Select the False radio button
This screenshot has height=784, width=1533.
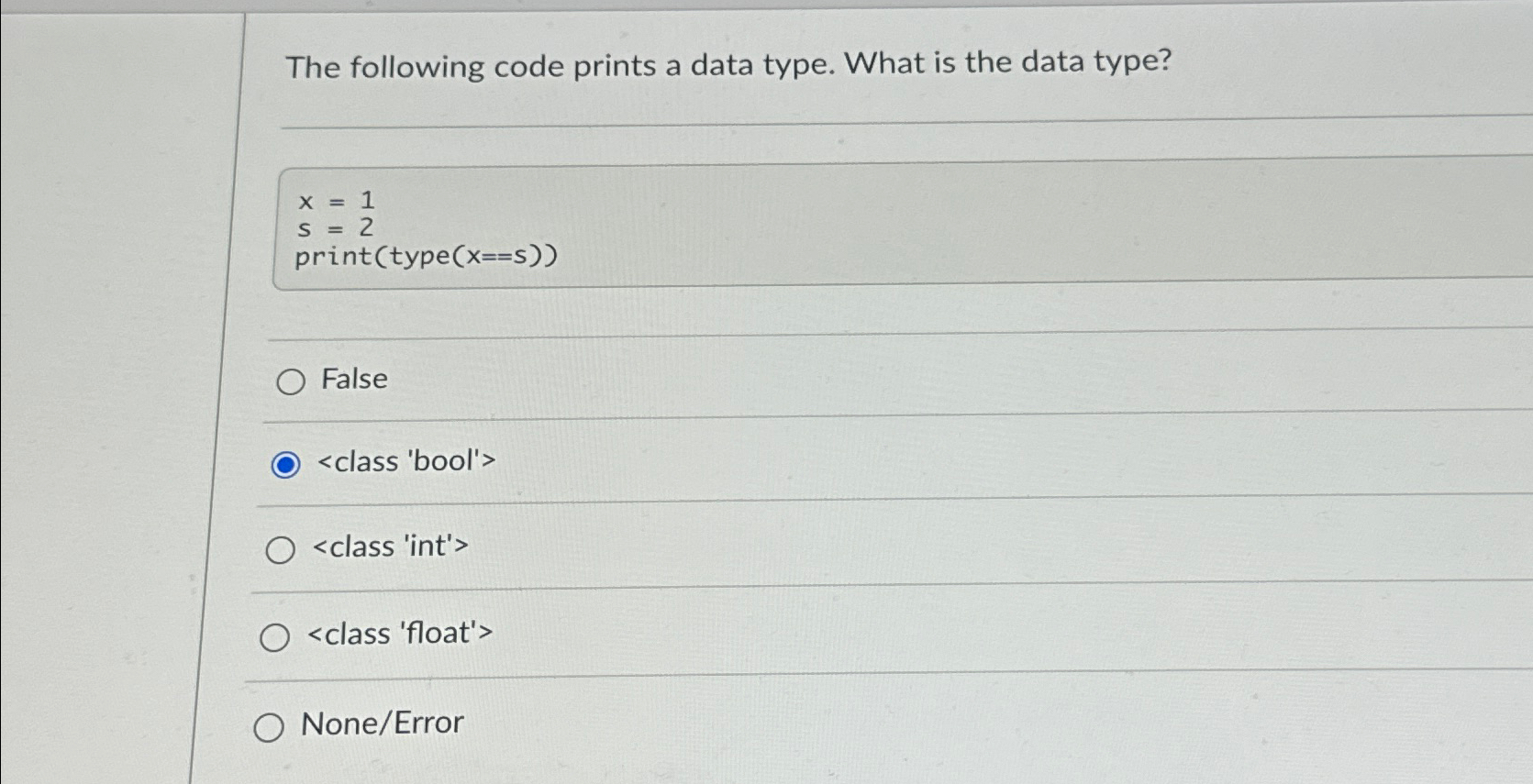point(291,381)
